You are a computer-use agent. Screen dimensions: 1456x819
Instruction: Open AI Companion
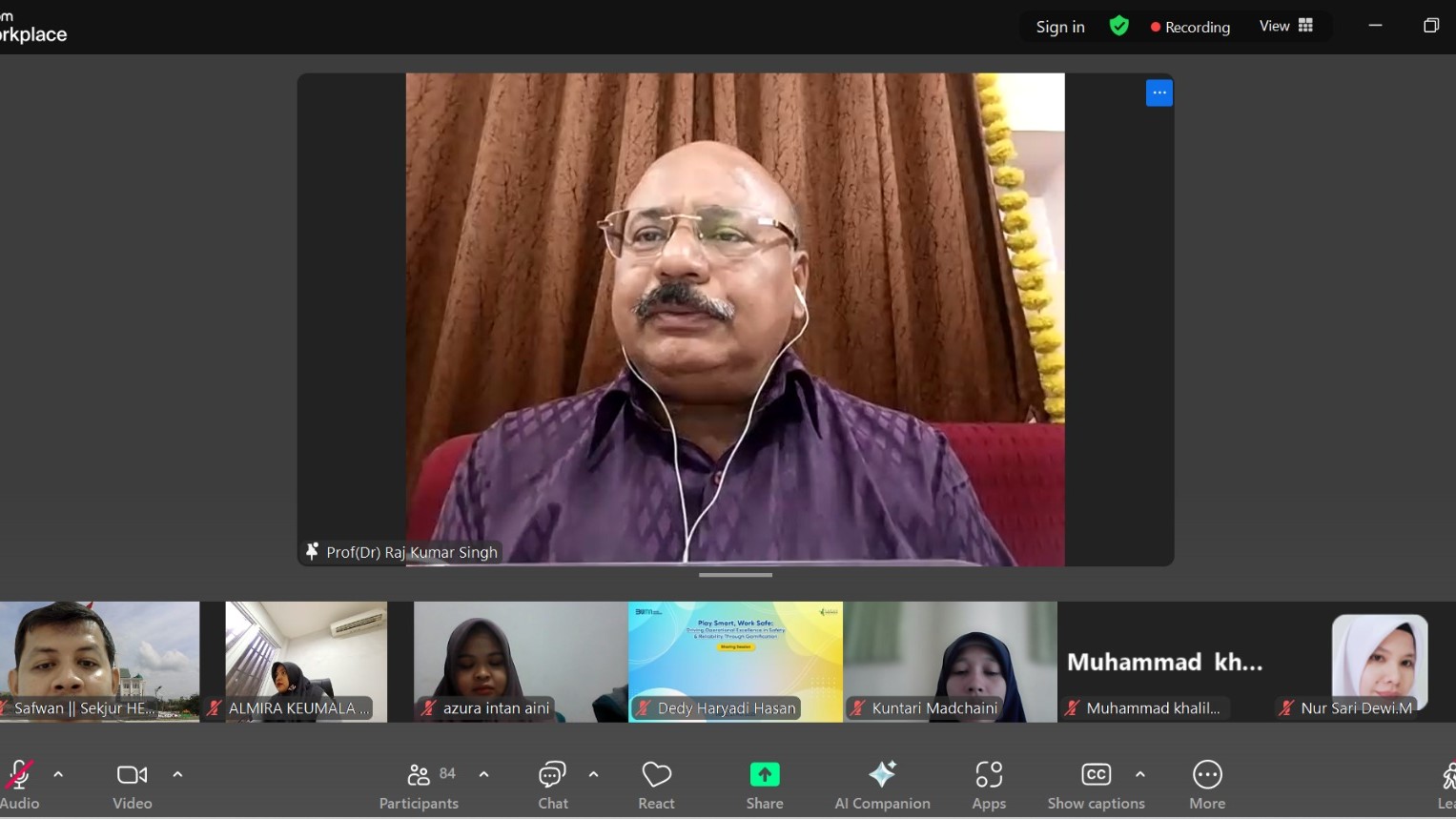882,786
